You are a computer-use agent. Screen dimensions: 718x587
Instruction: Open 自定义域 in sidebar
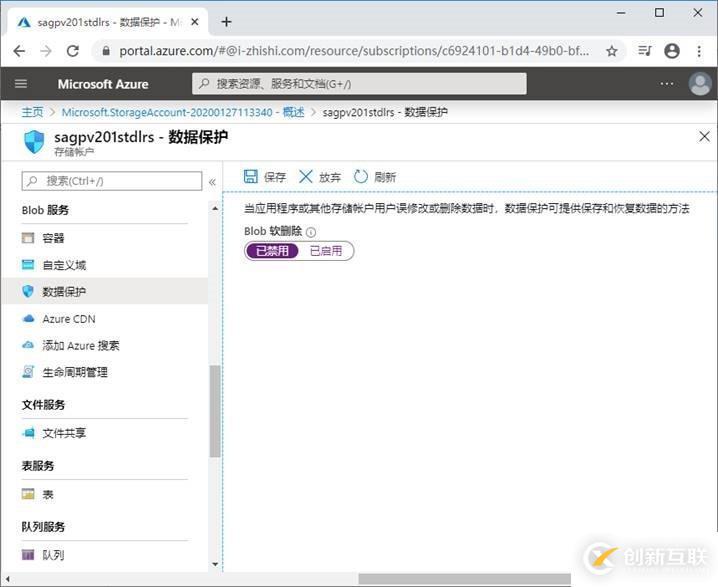click(x=104, y=265)
